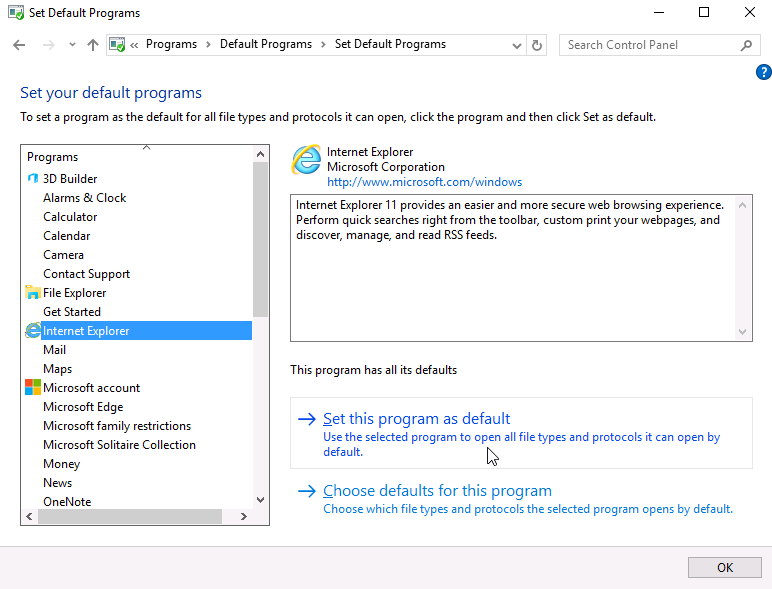772x589 pixels.
Task: Select Maps in the programs list
Action: click(58, 369)
